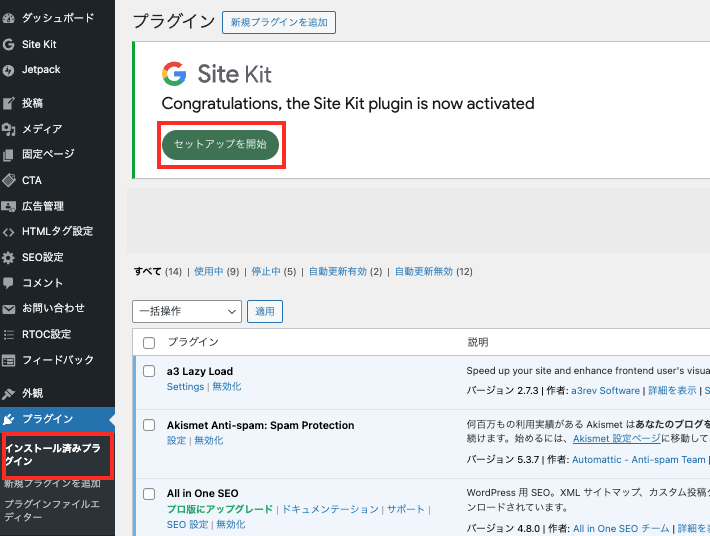The width and height of the screenshot is (710, 536).
Task: Open ダッシュボード menu item
Action: point(58,18)
